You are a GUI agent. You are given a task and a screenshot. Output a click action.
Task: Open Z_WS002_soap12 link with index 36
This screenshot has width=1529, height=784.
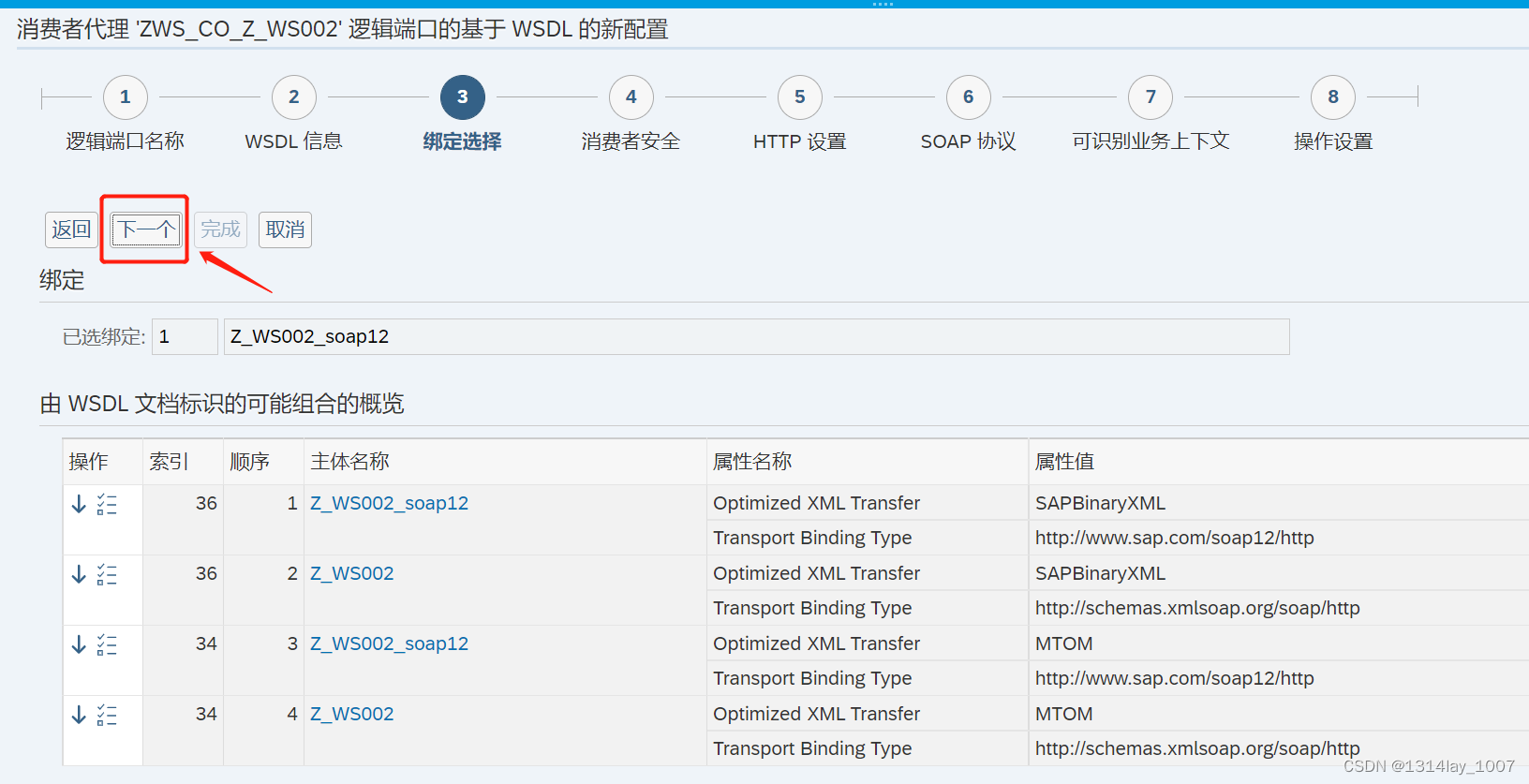pos(389,503)
